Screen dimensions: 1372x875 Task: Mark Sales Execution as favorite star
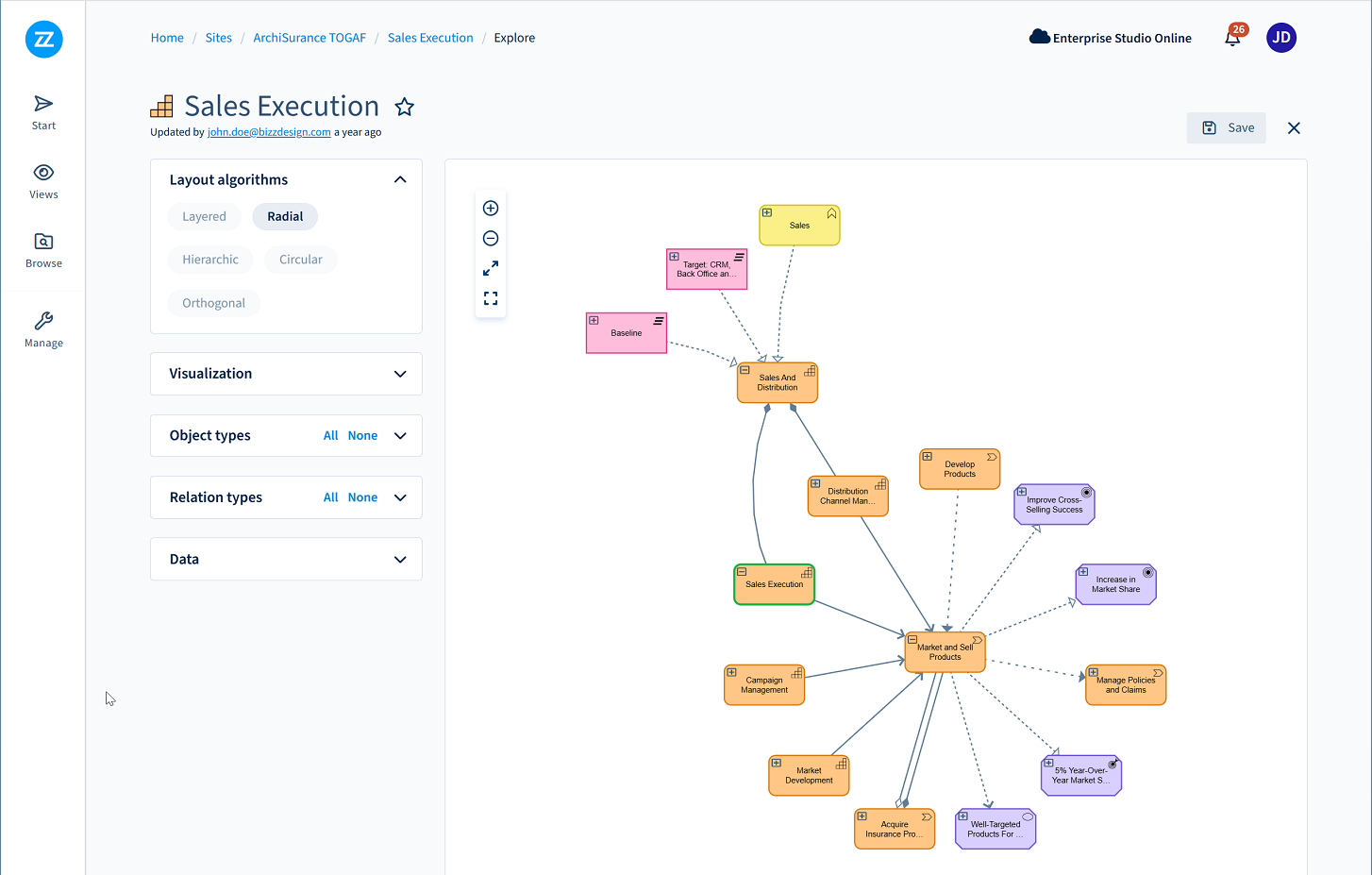(405, 107)
